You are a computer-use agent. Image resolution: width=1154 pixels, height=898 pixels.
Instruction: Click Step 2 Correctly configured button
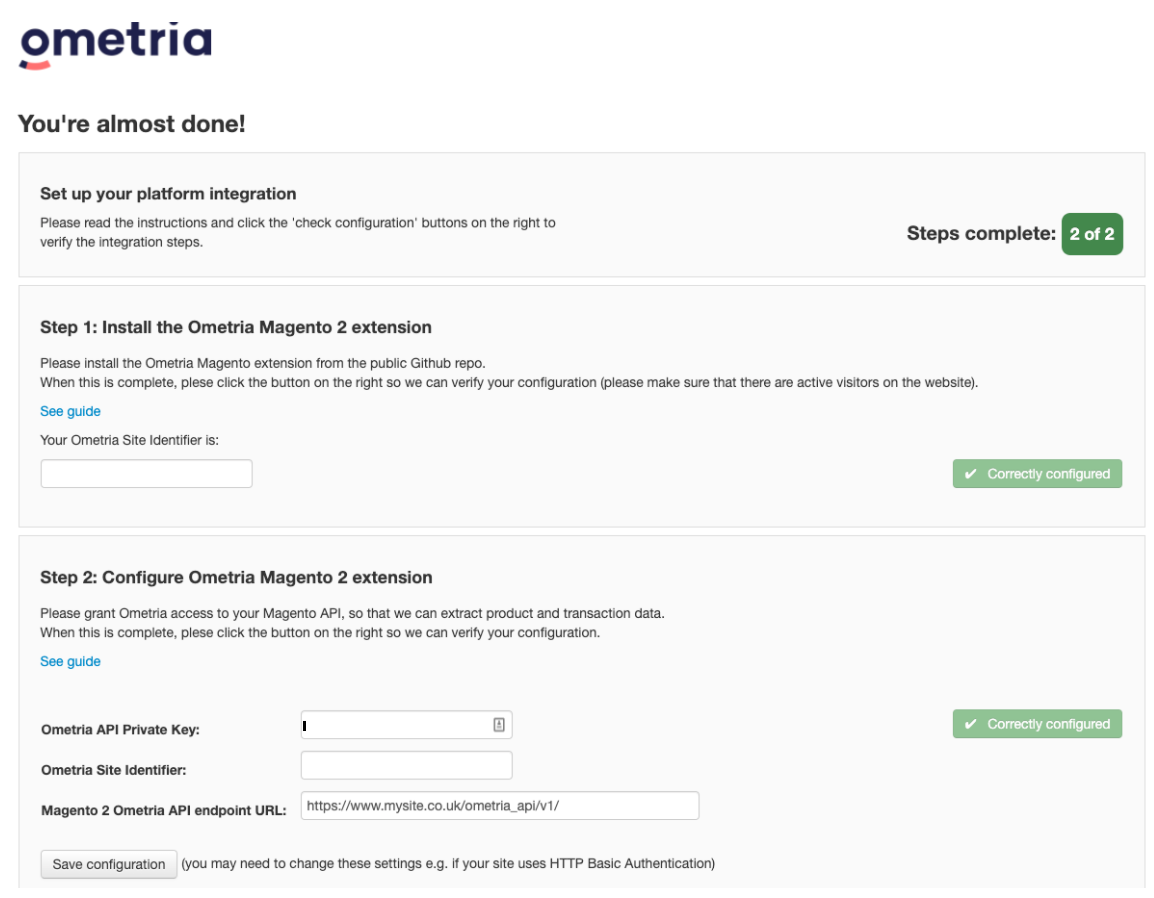coord(1037,724)
